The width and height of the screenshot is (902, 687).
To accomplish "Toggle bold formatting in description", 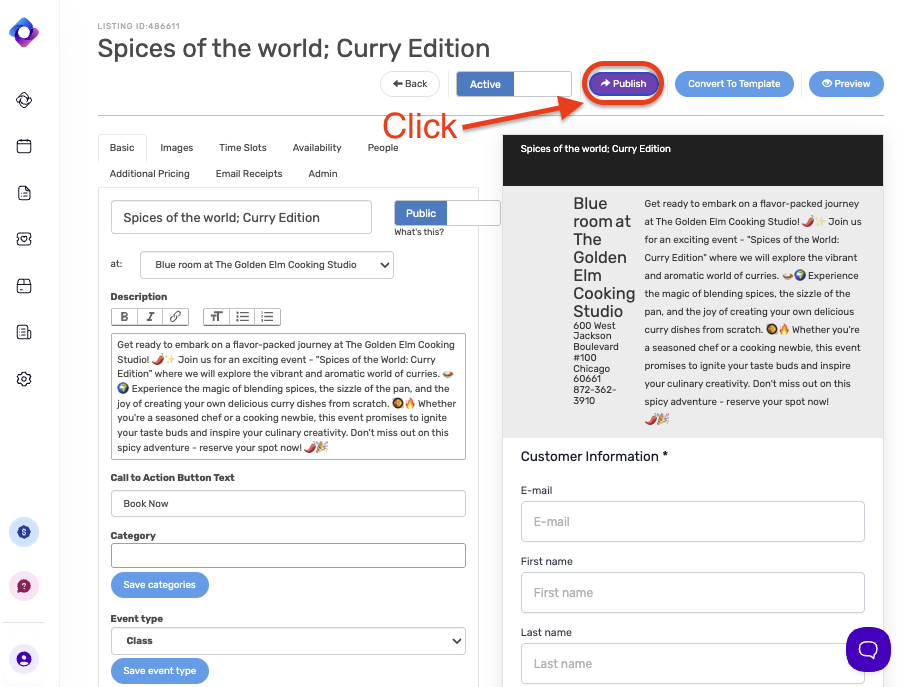I will (124, 316).
